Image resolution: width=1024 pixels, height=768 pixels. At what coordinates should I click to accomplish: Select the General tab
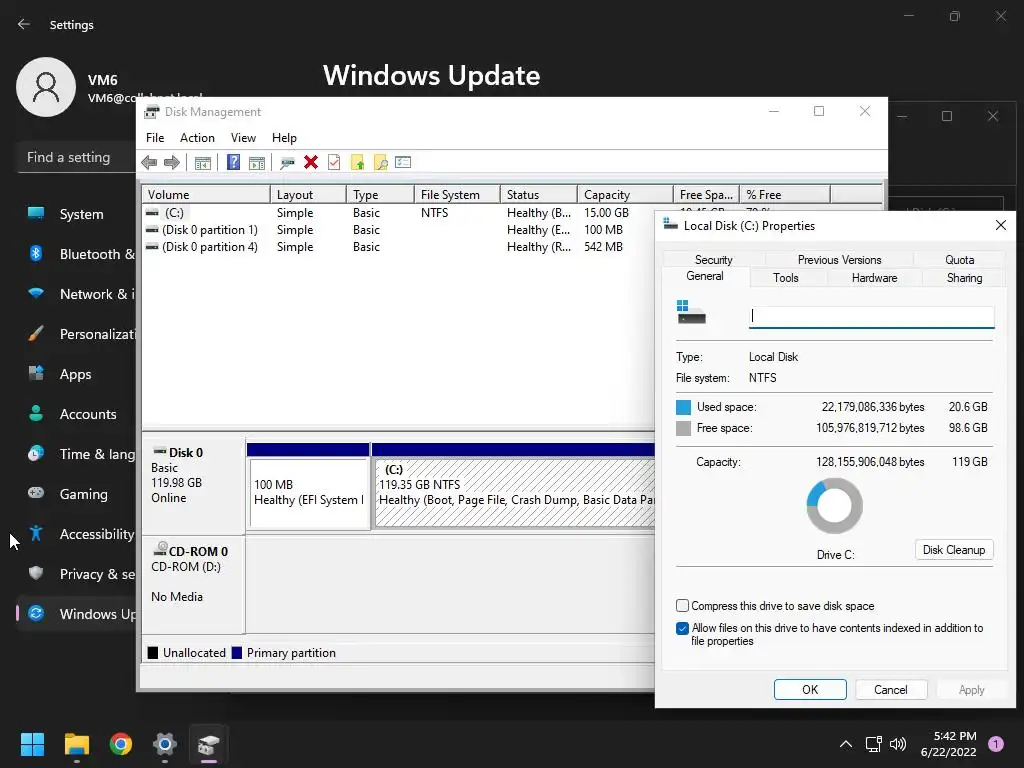[x=705, y=276]
